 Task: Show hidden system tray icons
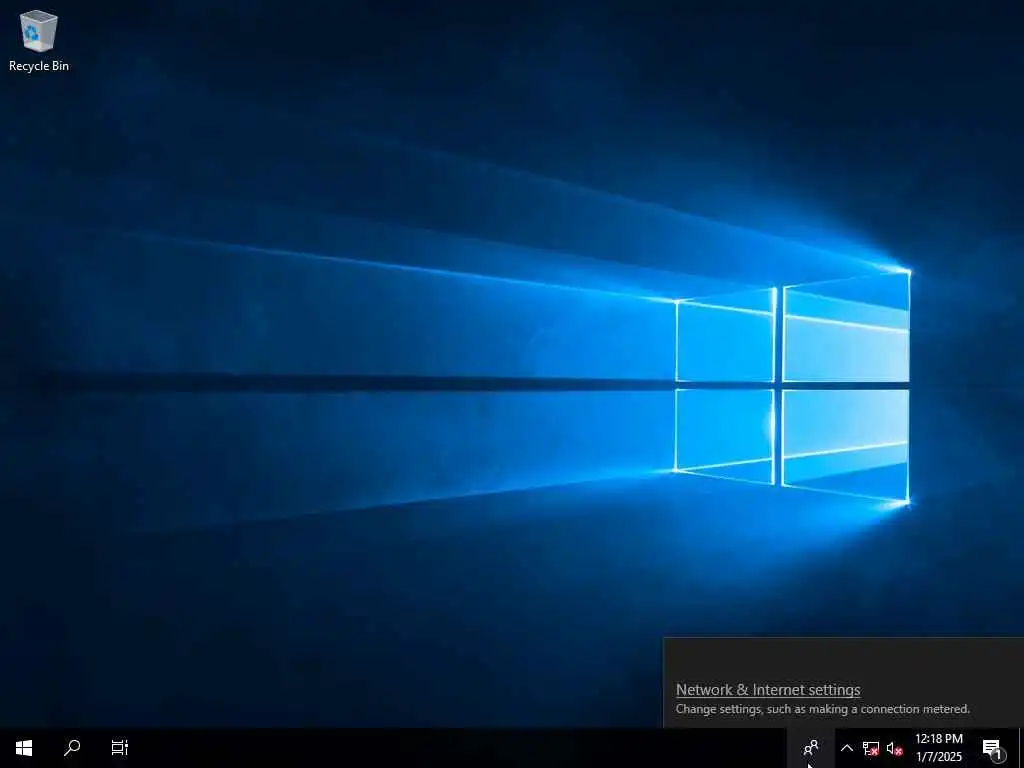pos(846,748)
